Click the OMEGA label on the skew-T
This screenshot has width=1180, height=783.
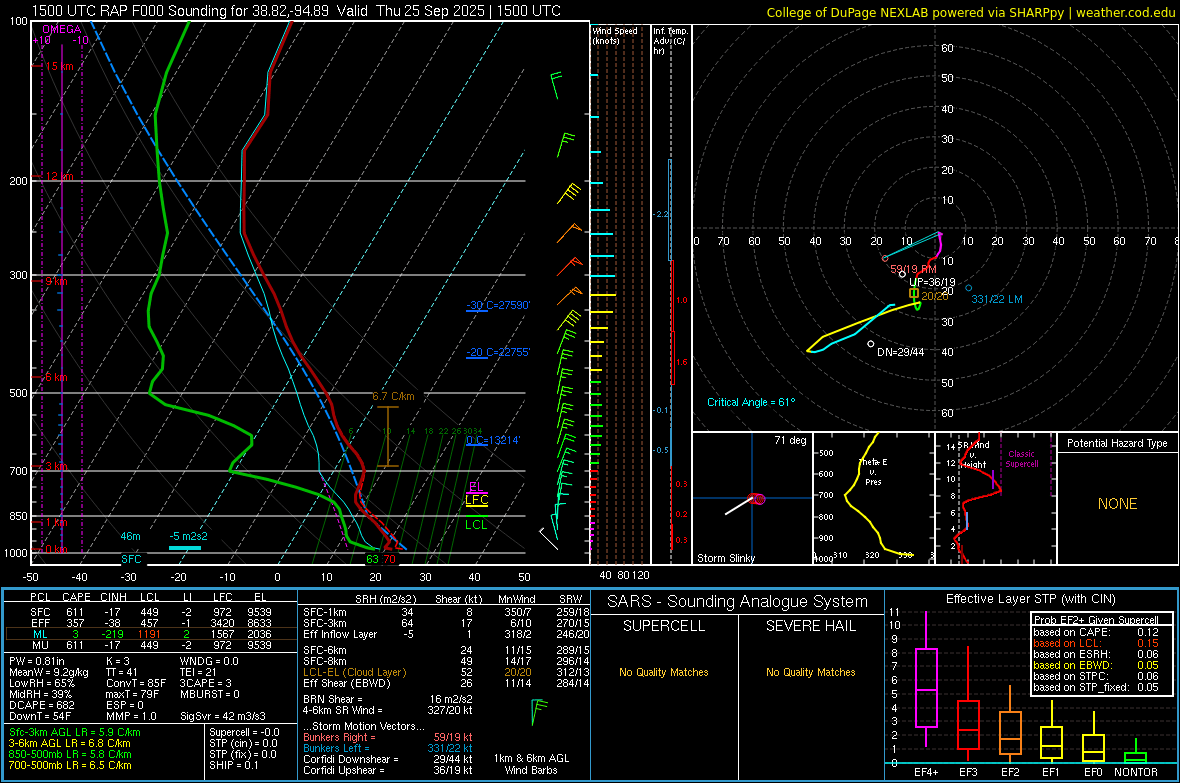(62, 29)
